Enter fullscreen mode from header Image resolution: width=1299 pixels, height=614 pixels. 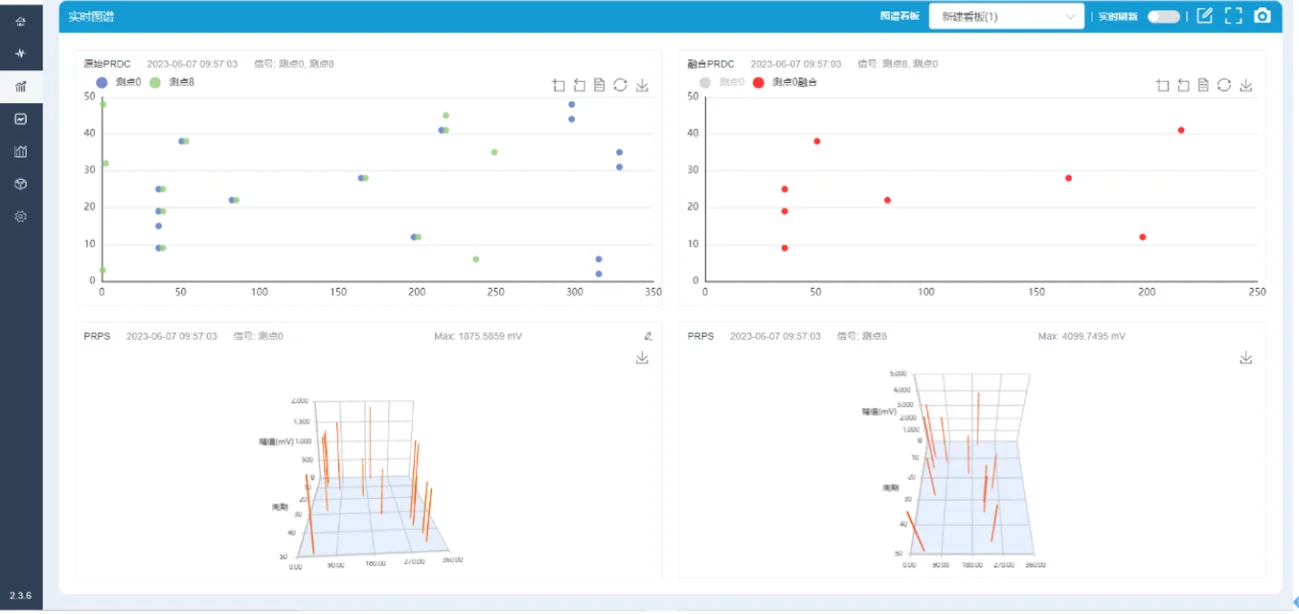pos(1233,16)
